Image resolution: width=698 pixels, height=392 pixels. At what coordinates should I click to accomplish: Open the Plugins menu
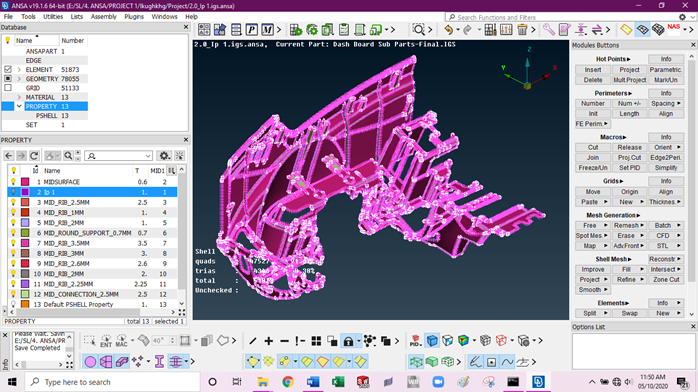(x=134, y=16)
